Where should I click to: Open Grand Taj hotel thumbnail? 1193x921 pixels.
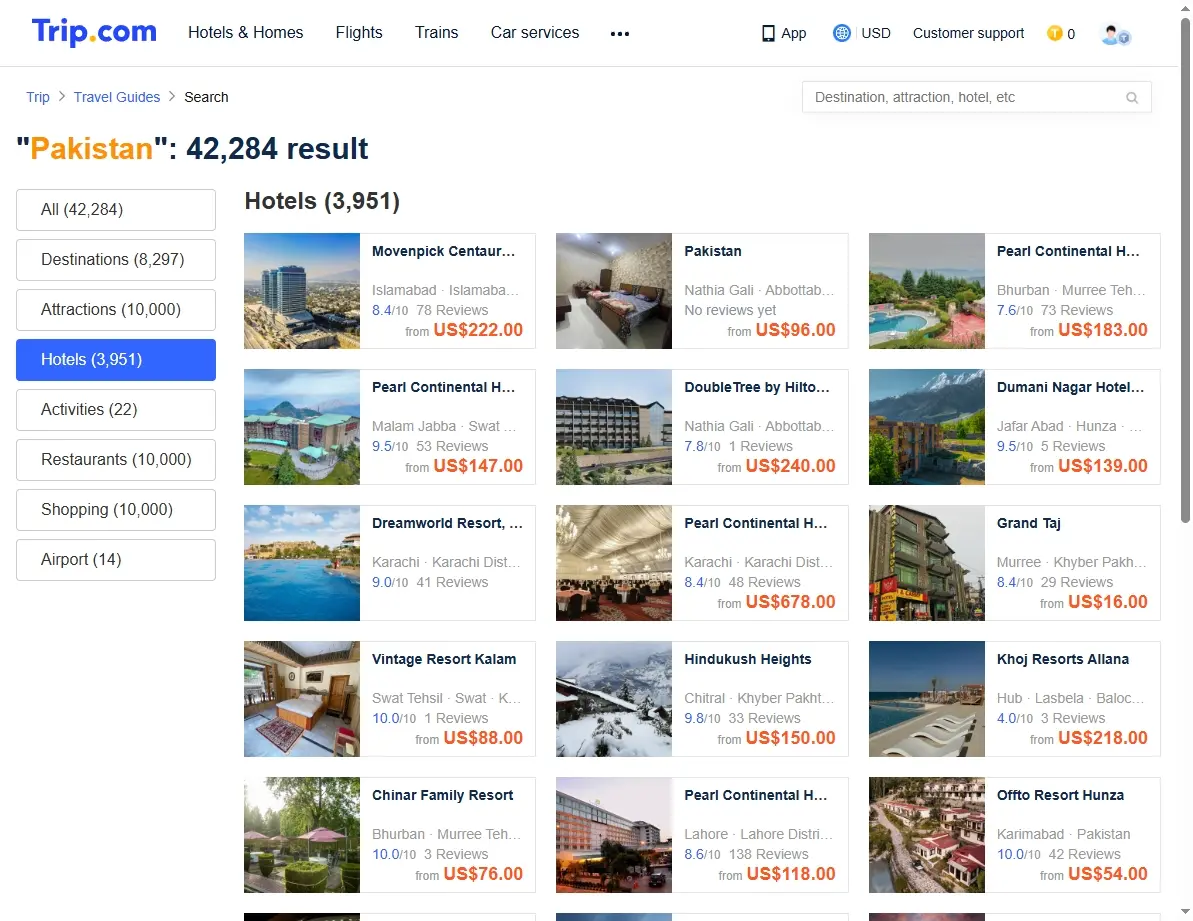click(927, 564)
